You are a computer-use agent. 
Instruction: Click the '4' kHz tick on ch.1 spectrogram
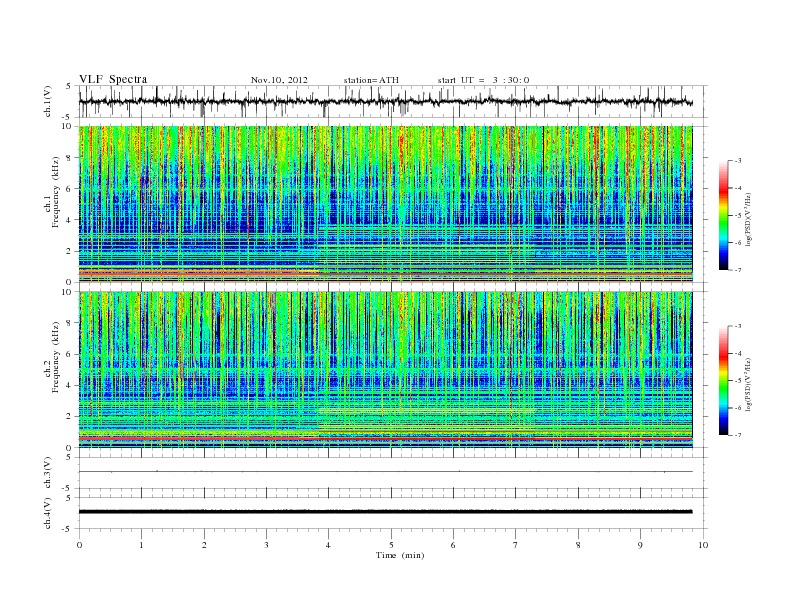69,220
